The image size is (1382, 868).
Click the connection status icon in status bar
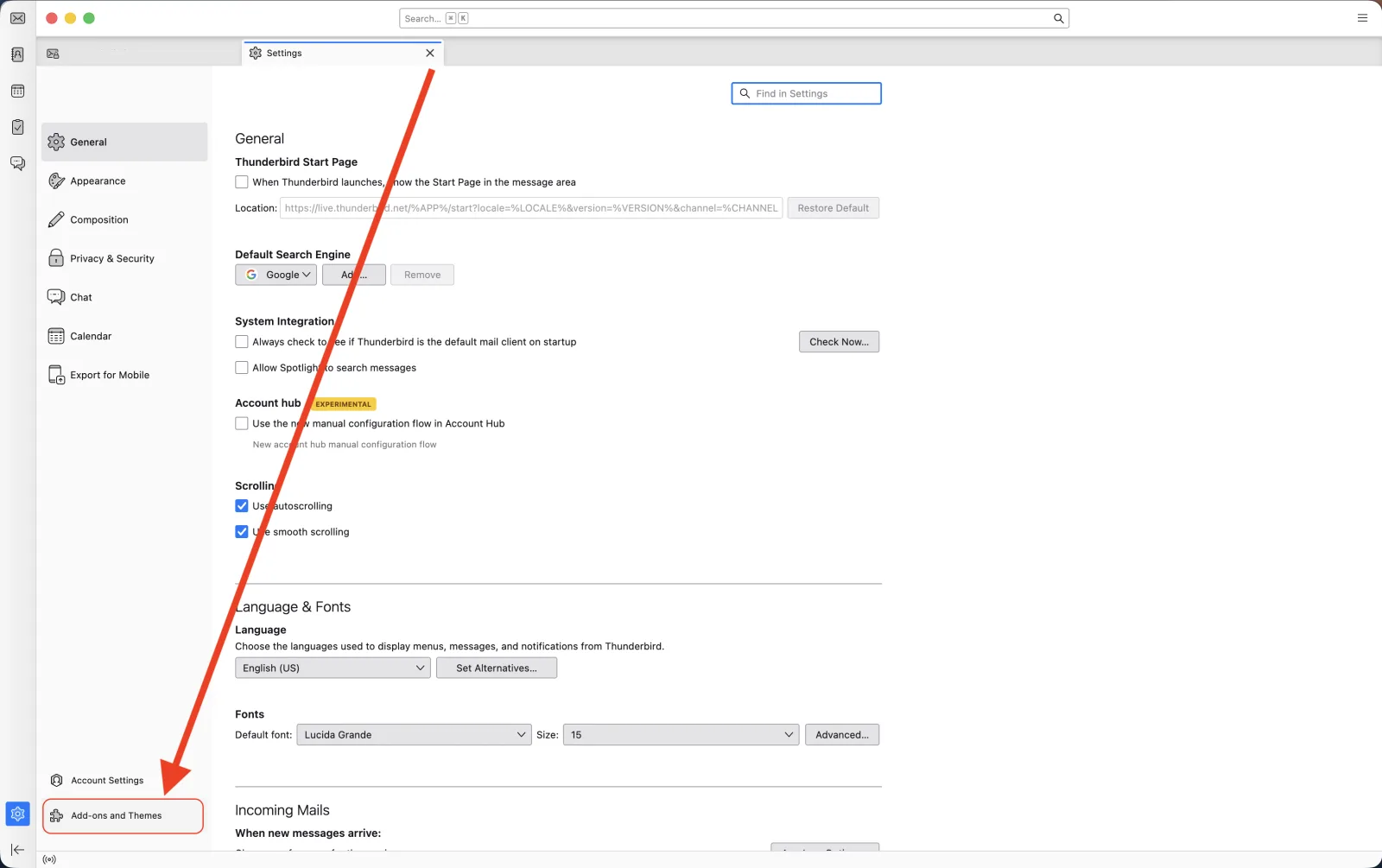click(x=49, y=859)
